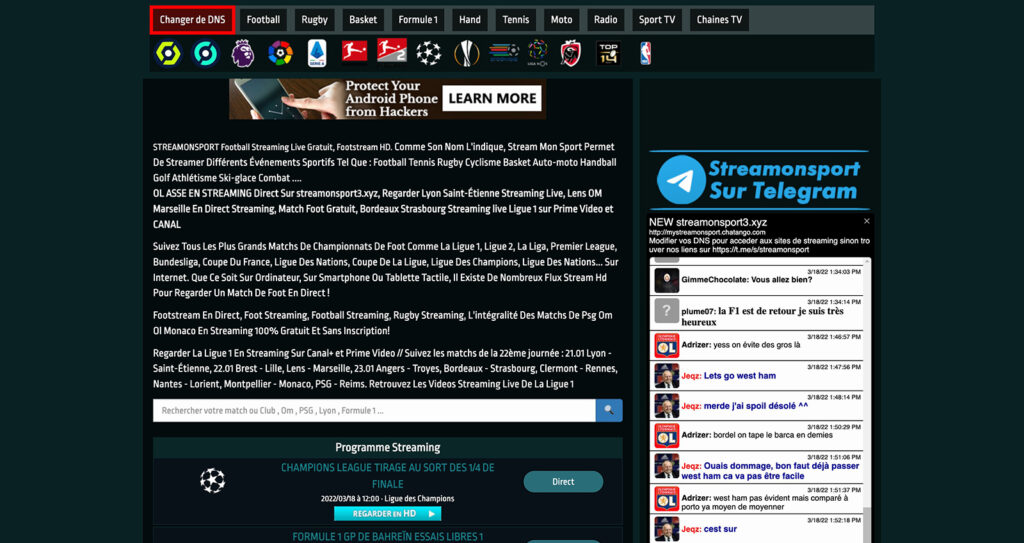Open the Hand menu item
Image resolution: width=1024 pixels, height=543 pixels.
(x=470, y=20)
